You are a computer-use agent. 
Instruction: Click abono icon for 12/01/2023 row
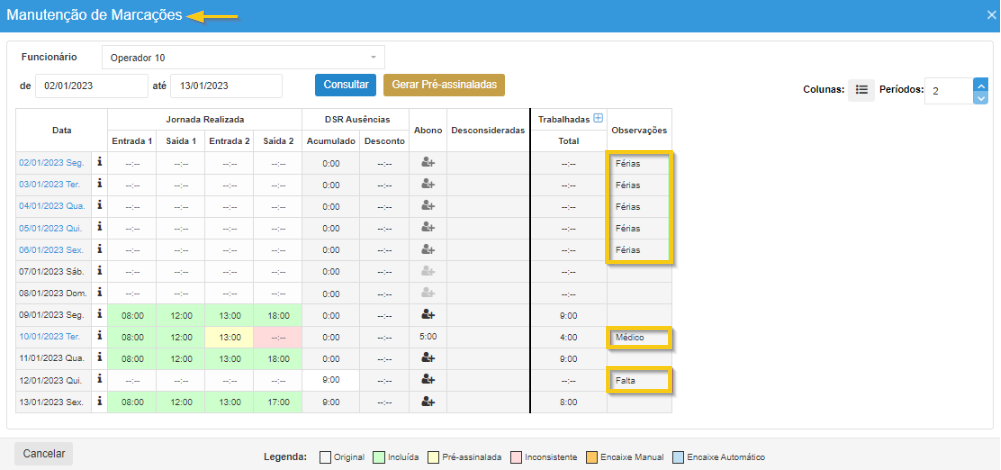click(x=428, y=379)
